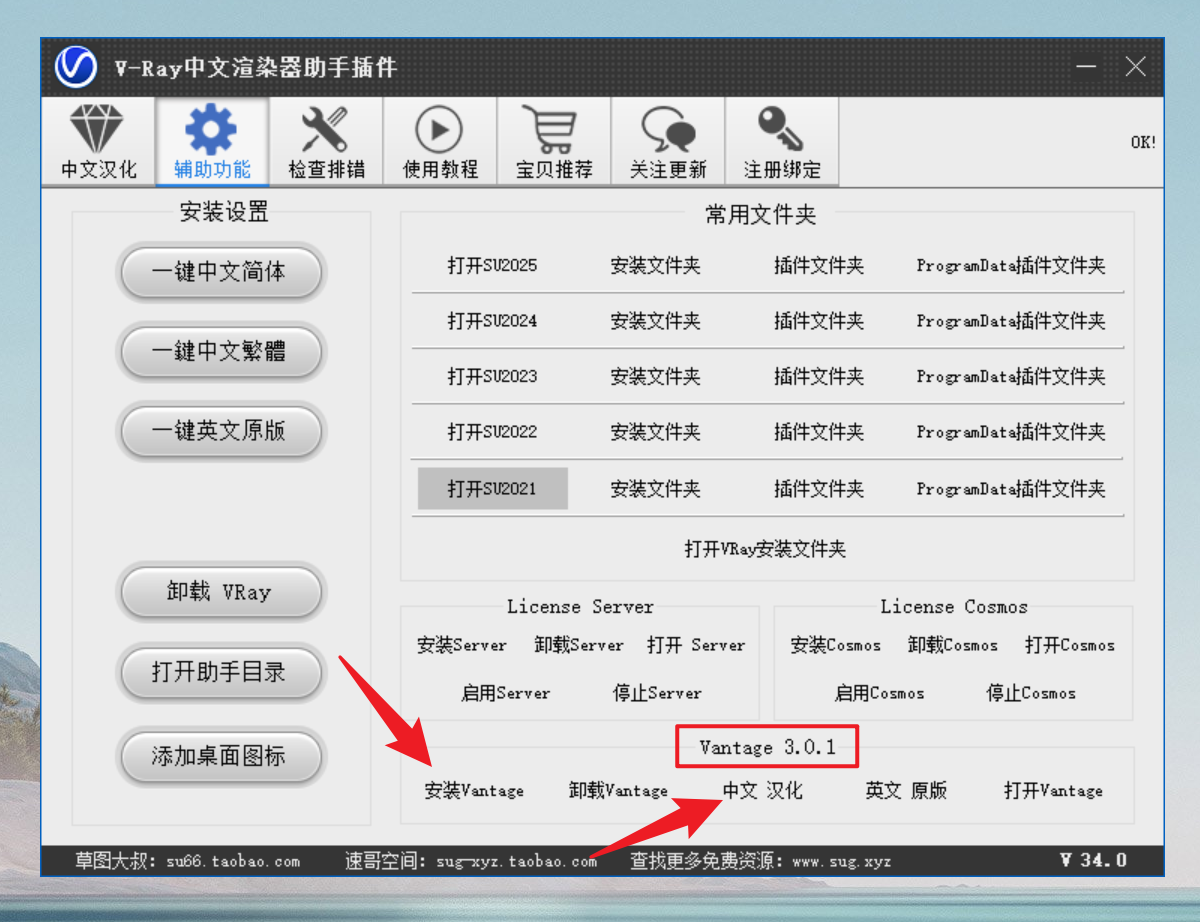Click 打开 Server under License Server
This screenshot has height=922, width=1200.
tap(696, 646)
